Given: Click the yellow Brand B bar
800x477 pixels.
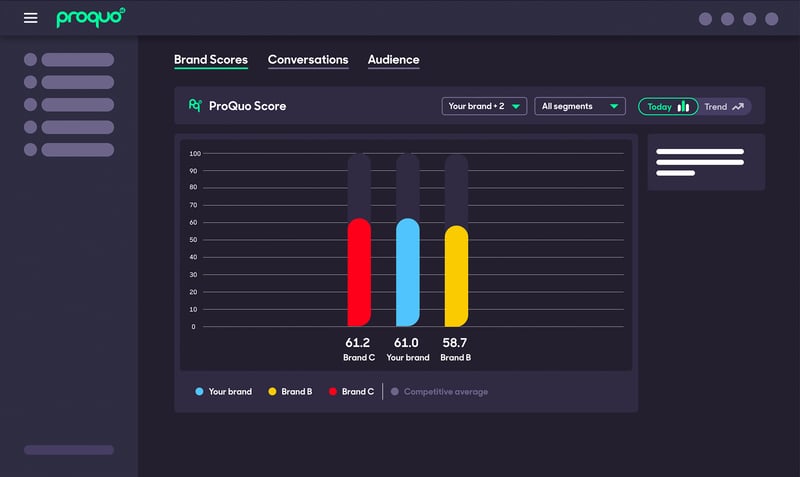Looking at the screenshot, I should (456, 276).
